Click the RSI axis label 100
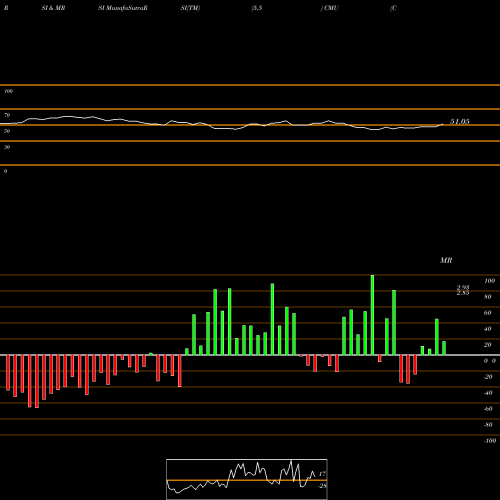Image resolution: width=500 pixels, height=500 pixels. coord(8,91)
